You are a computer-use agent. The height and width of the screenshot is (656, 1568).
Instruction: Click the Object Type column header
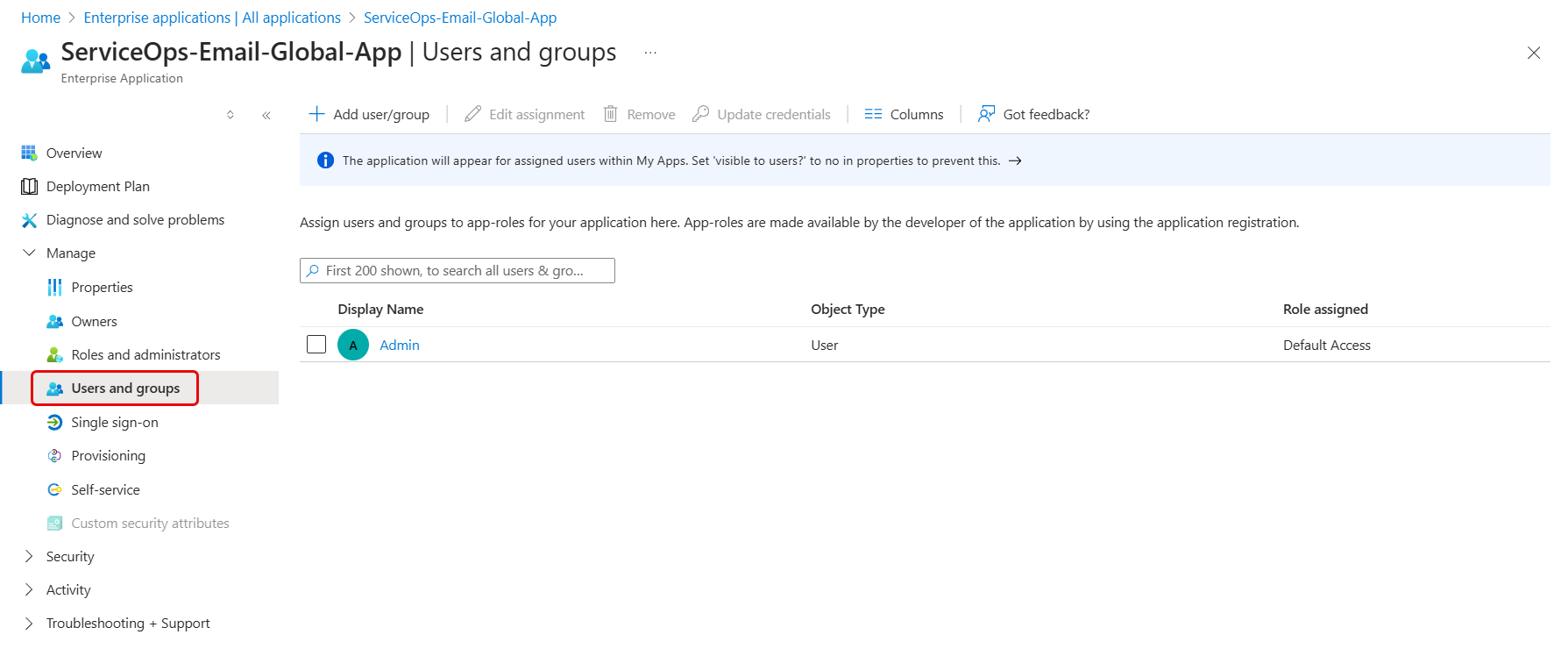(x=848, y=310)
